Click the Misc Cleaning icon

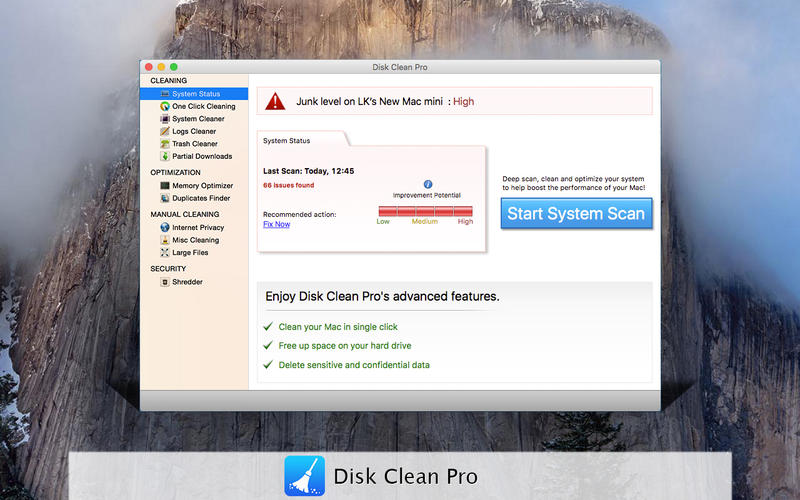coord(164,240)
